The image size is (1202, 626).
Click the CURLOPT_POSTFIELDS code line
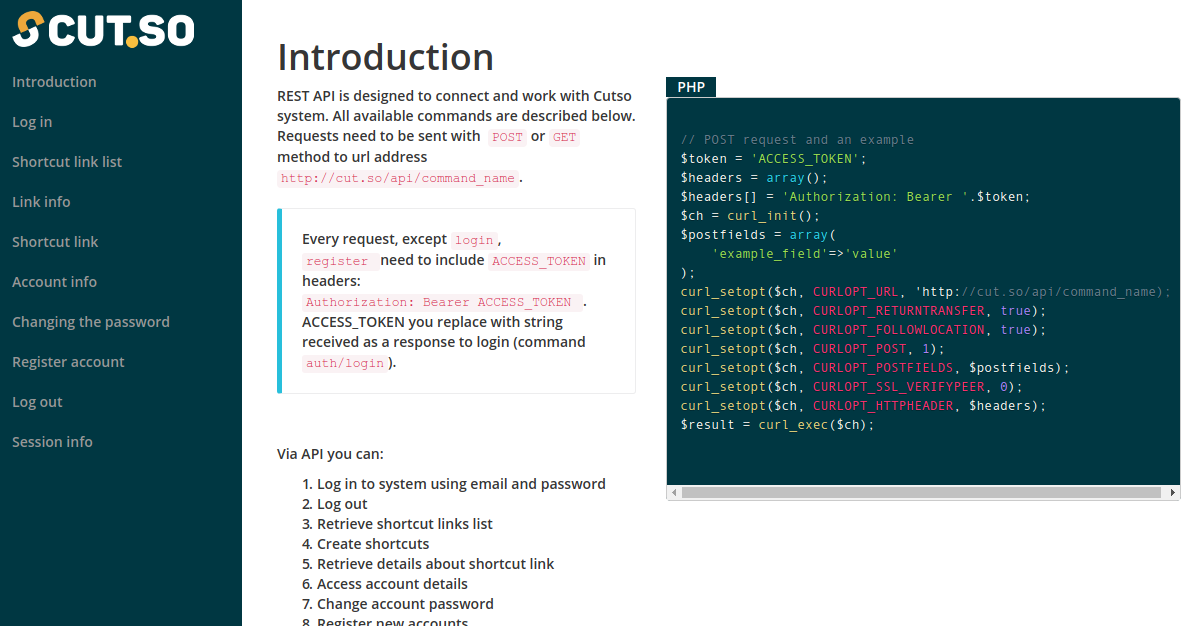pyautogui.click(x=875, y=368)
